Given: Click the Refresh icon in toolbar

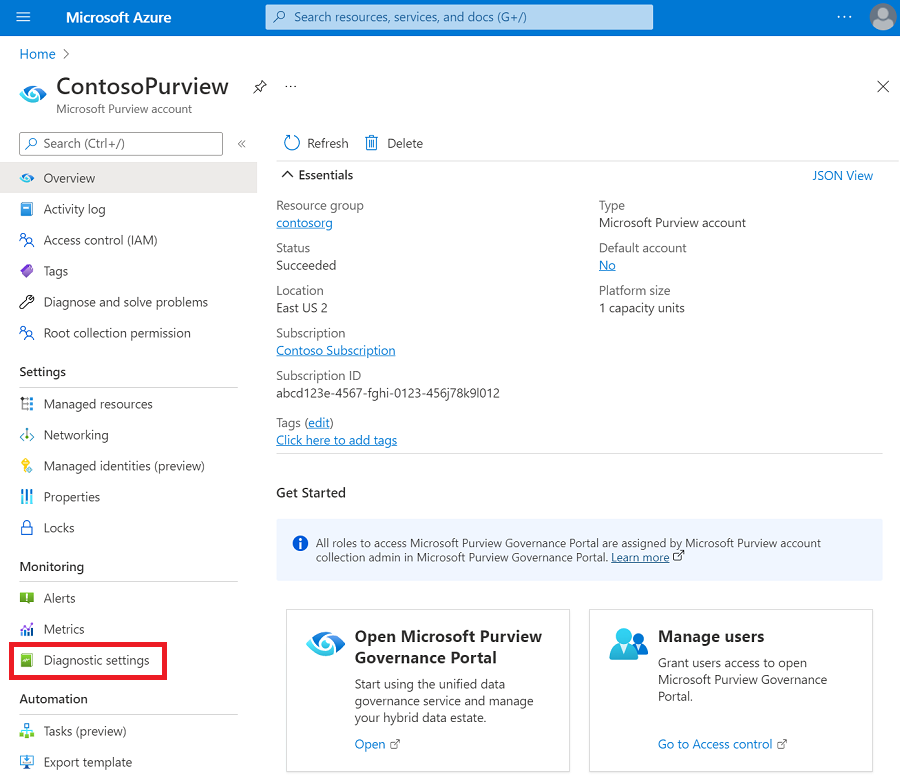Looking at the screenshot, I should pos(292,143).
